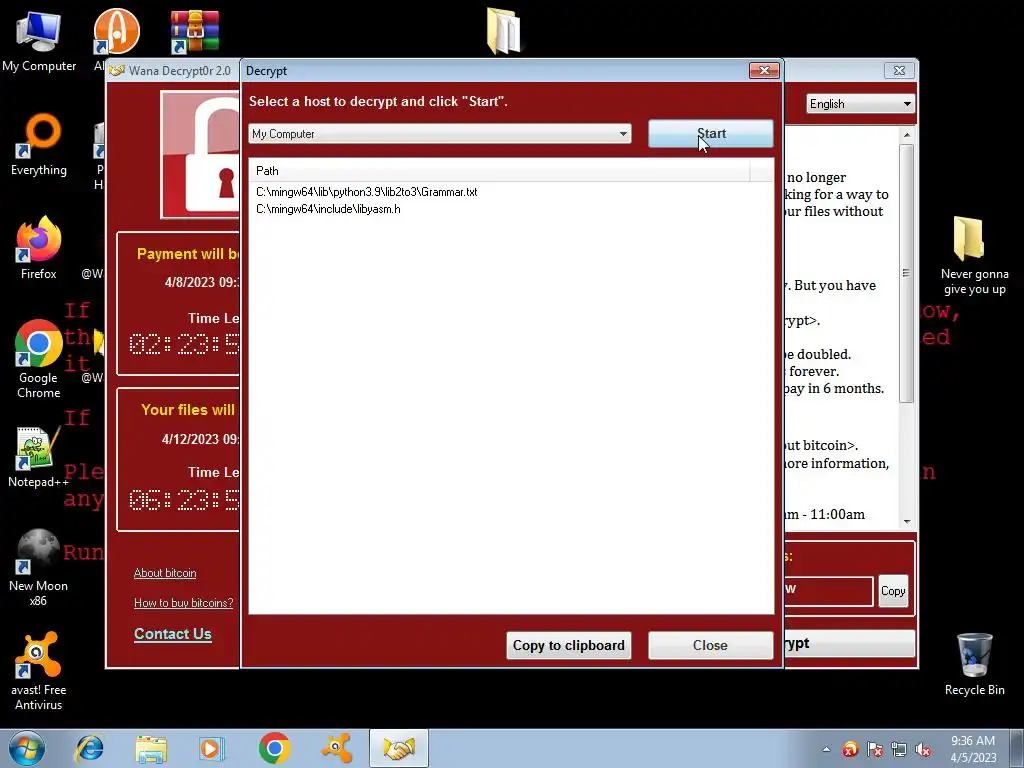1024x768 pixels.
Task: Show hidden tray icons arrow
Action: pos(826,749)
